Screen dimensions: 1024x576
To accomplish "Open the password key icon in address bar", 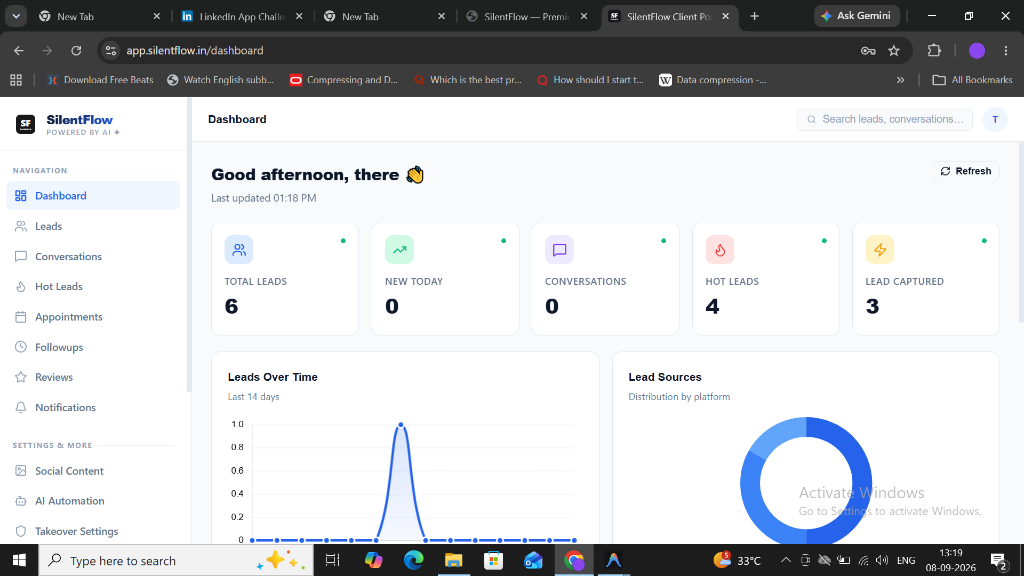I will coord(868,50).
